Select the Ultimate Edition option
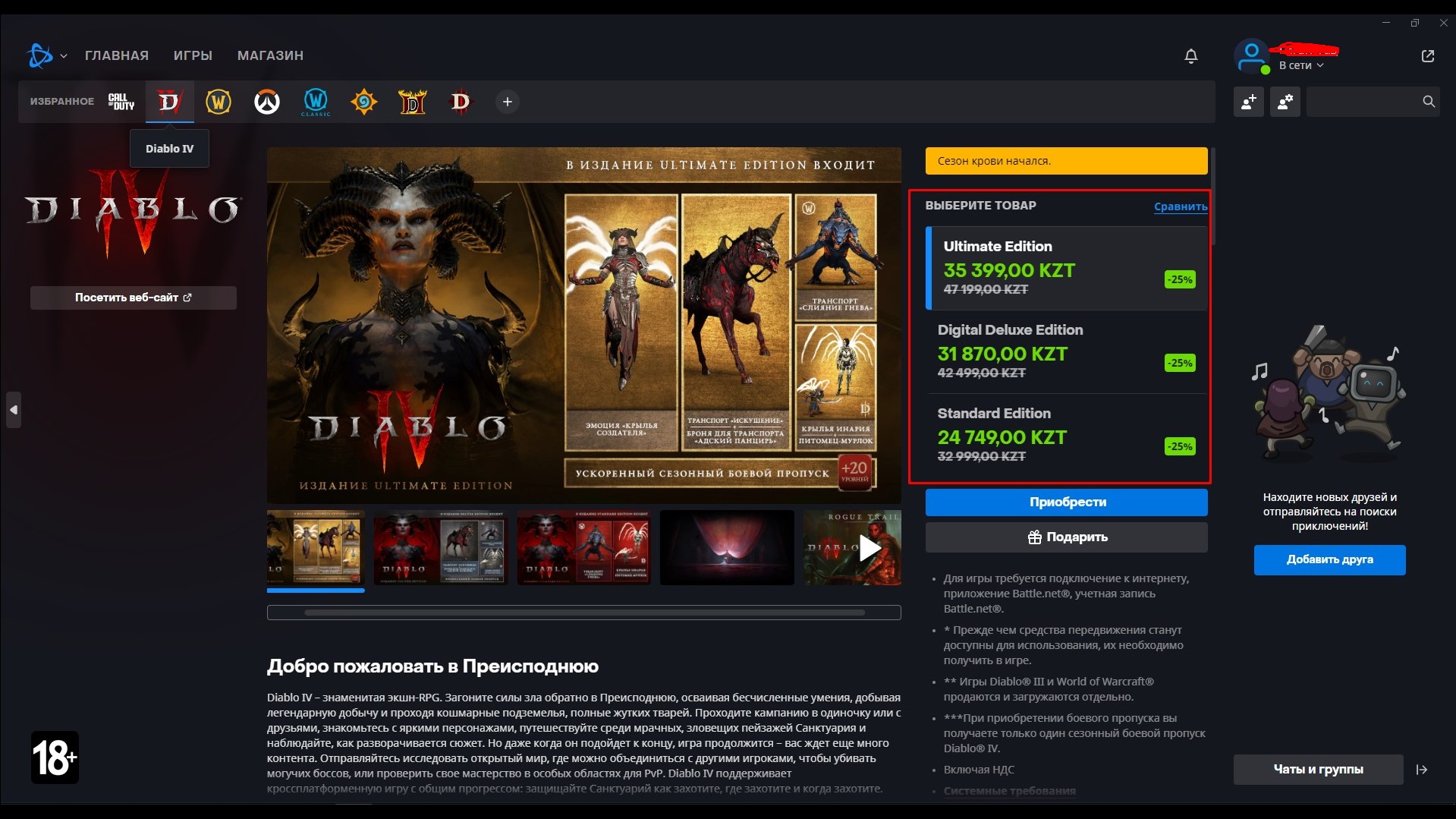The image size is (1456, 819). pos(1066,268)
